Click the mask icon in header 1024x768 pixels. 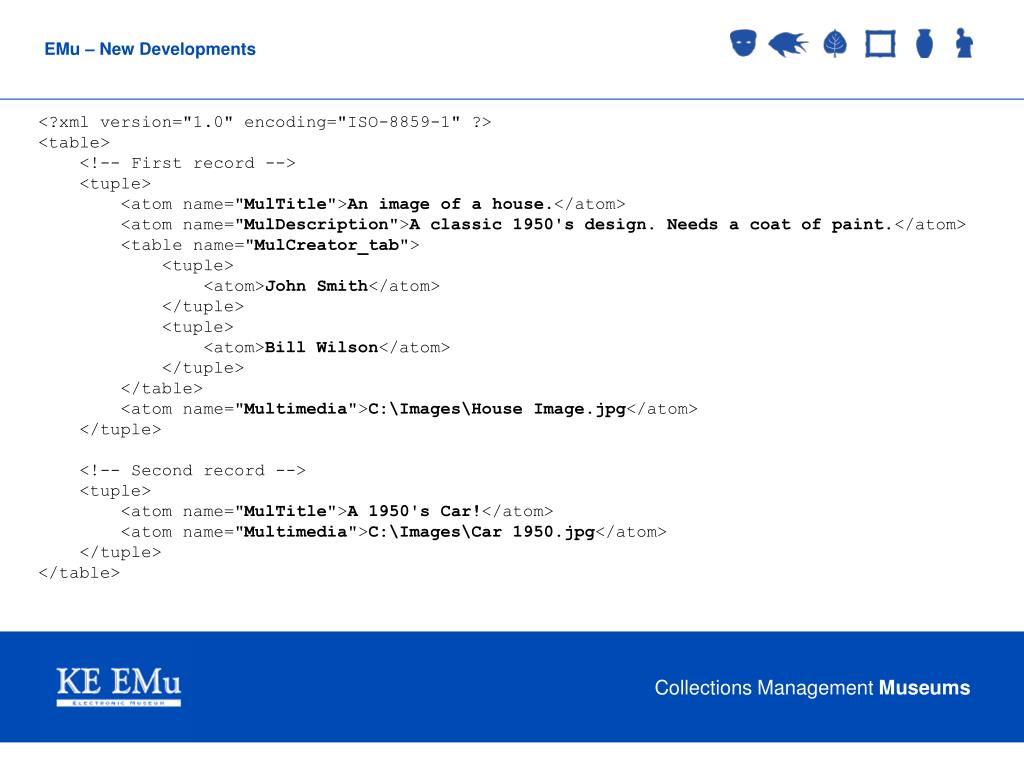(x=743, y=44)
